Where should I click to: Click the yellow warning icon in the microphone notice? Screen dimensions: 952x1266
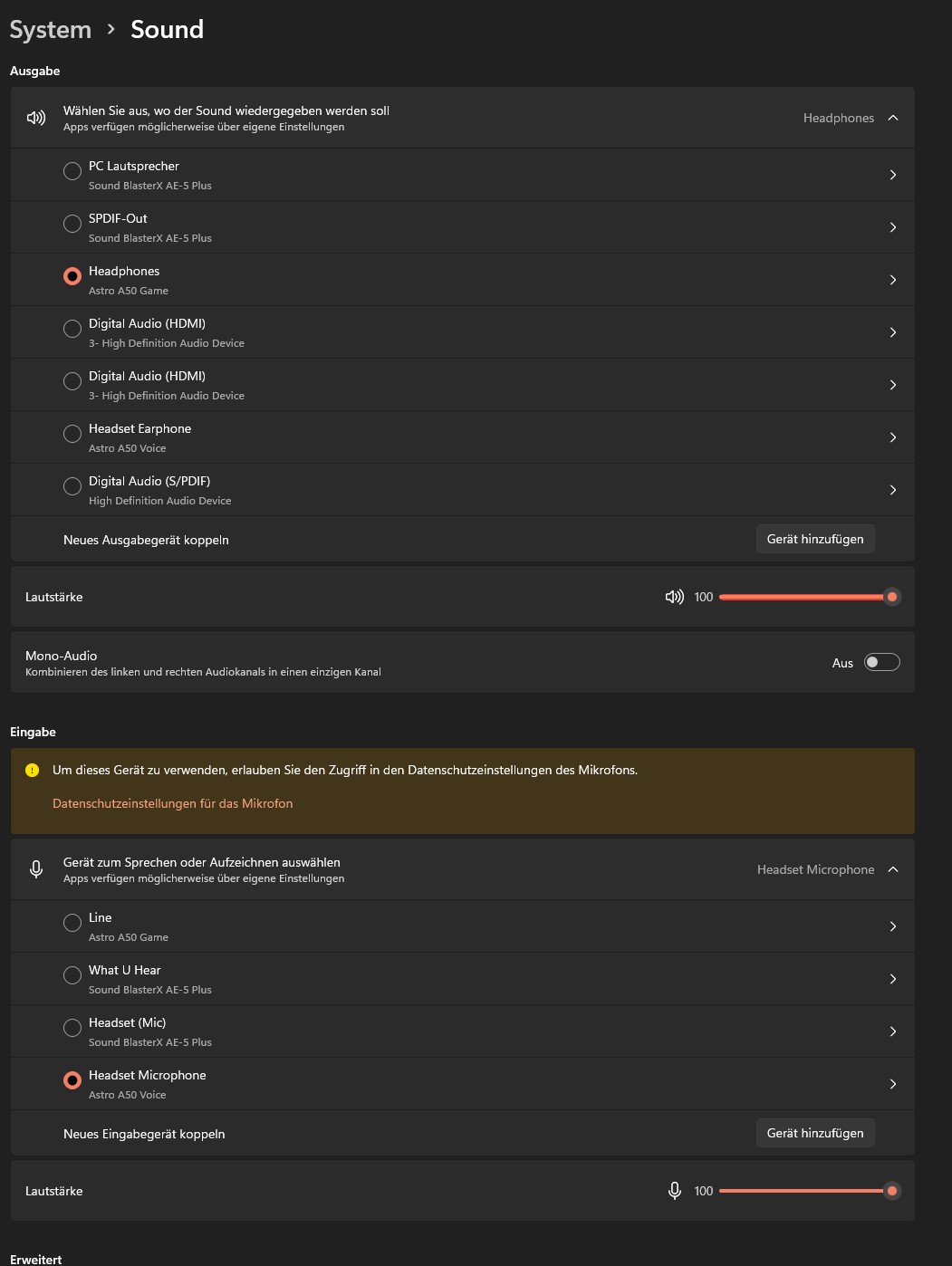[x=33, y=771]
